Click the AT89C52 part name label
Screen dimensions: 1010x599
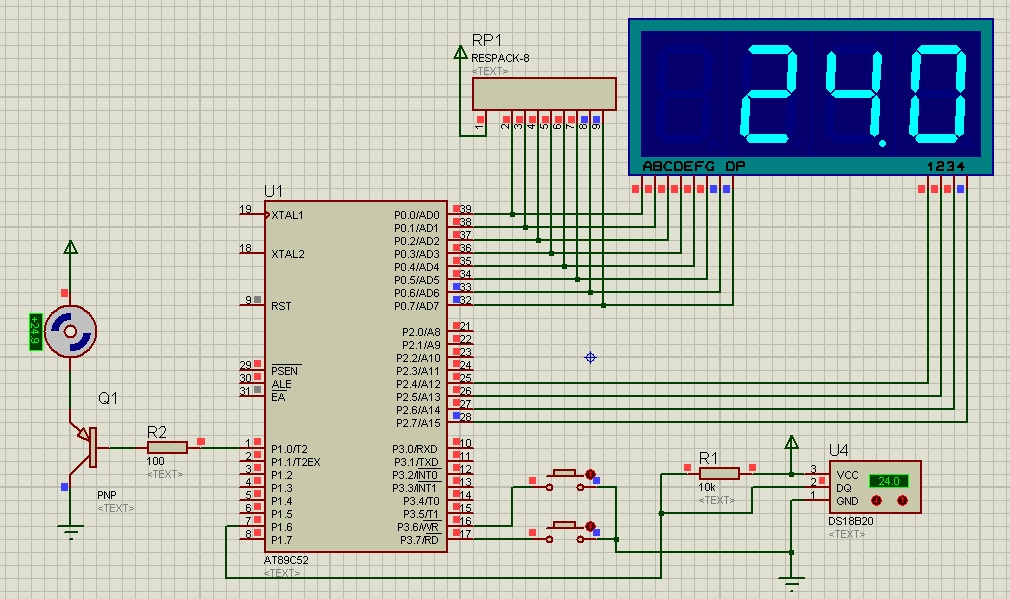click(286, 560)
